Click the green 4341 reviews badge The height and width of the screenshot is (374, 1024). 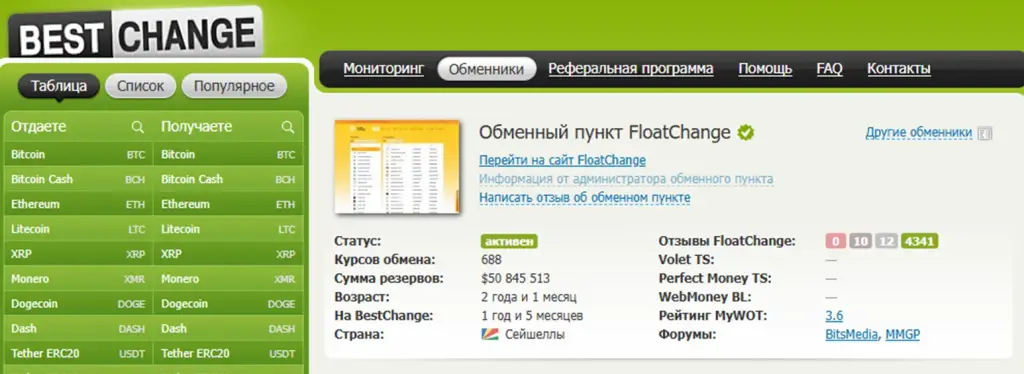pos(920,242)
